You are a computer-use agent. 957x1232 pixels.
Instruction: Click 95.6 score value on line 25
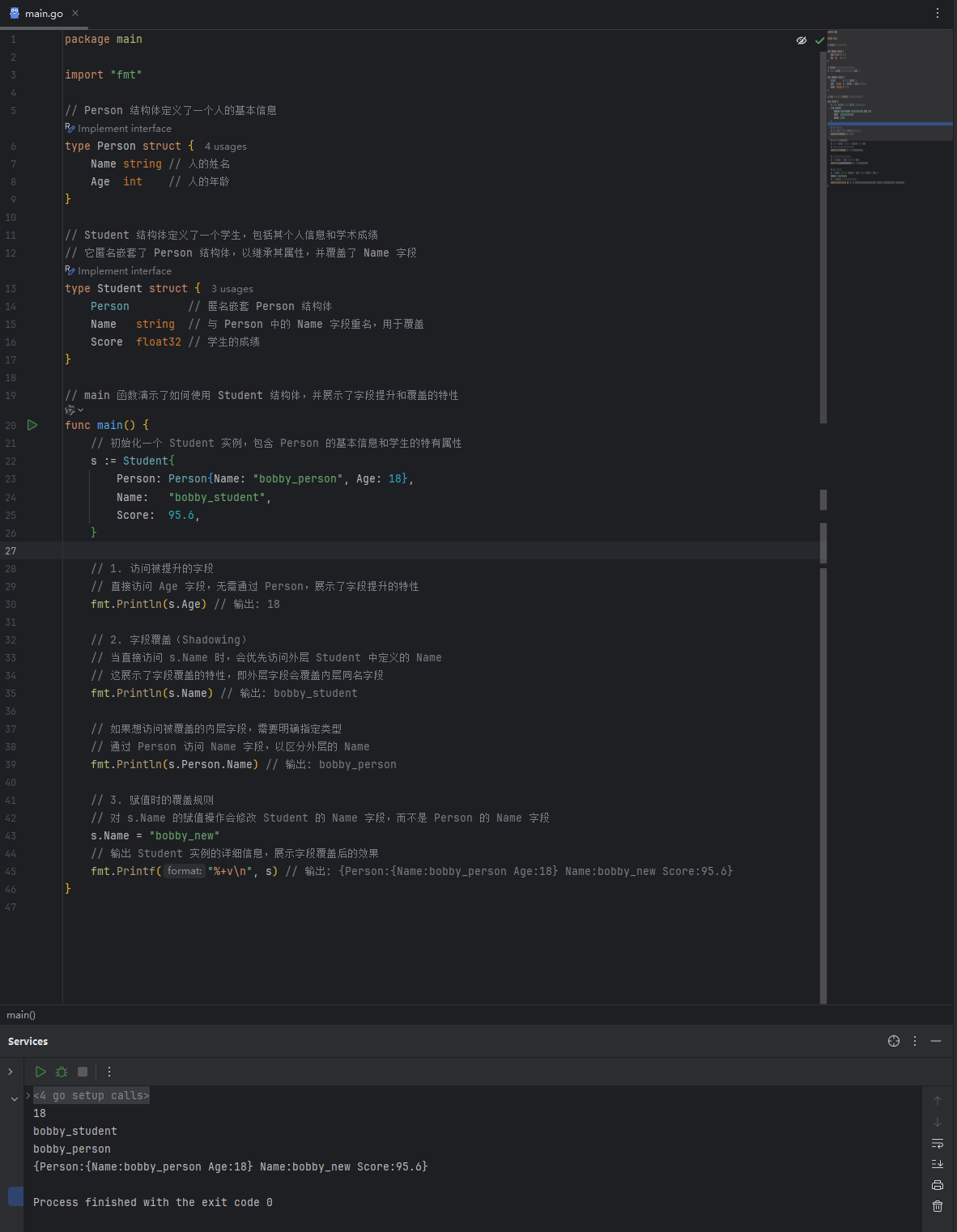(181, 515)
